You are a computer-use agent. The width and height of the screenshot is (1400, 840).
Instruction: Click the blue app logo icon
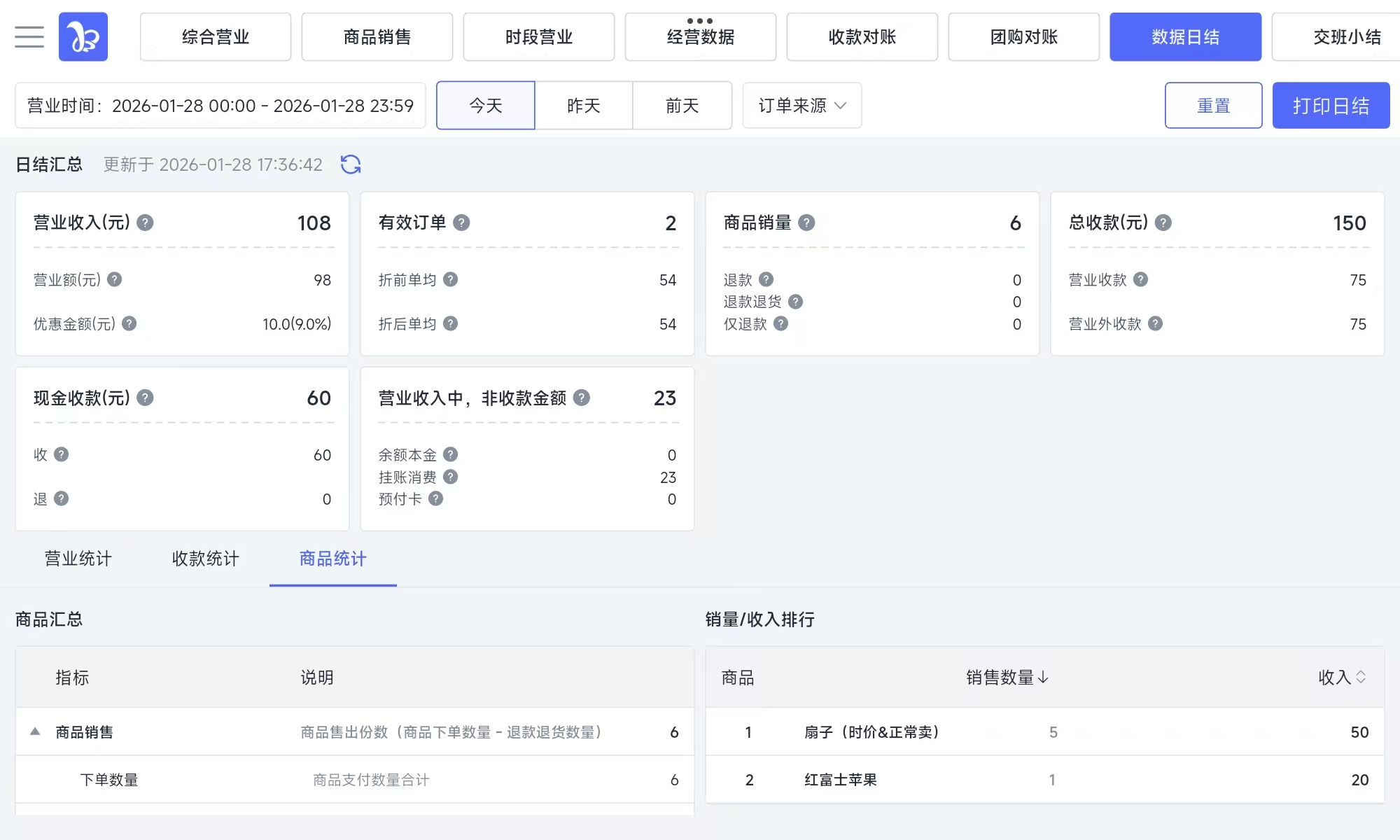pyautogui.click(x=83, y=36)
